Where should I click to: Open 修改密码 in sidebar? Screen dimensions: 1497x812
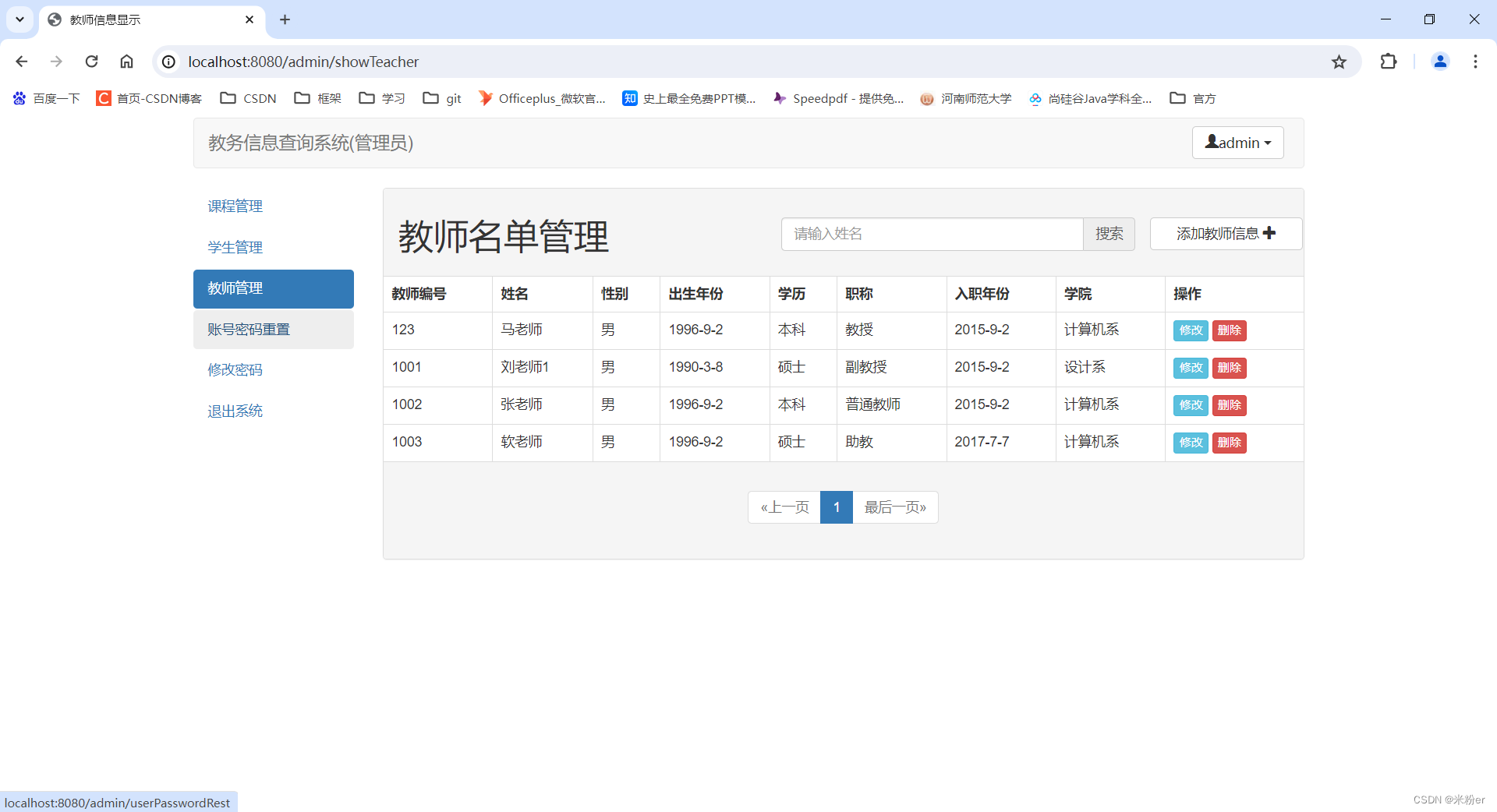point(274,370)
